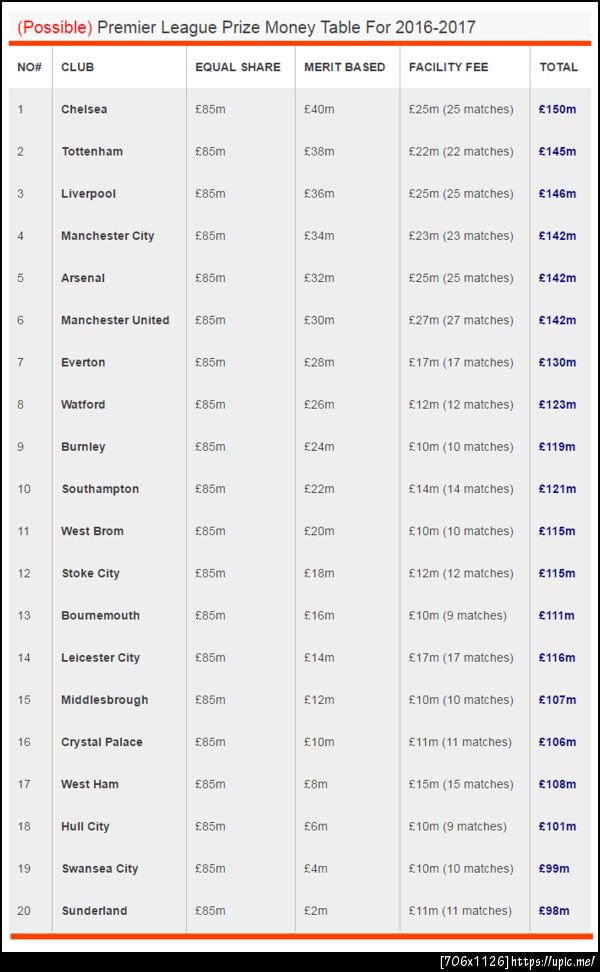Click the Everton club entry
The height and width of the screenshot is (972, 600).
point(83,362)
